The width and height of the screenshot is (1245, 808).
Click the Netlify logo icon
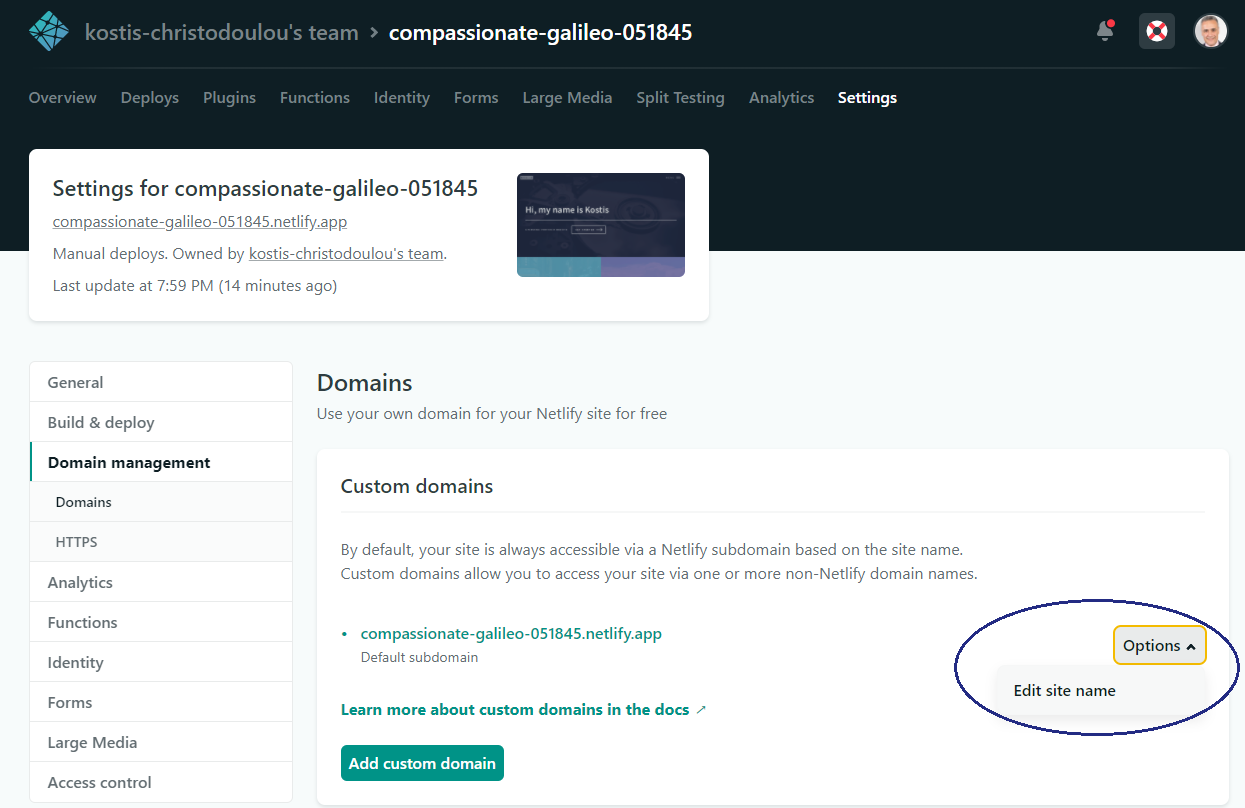[48, 32]
